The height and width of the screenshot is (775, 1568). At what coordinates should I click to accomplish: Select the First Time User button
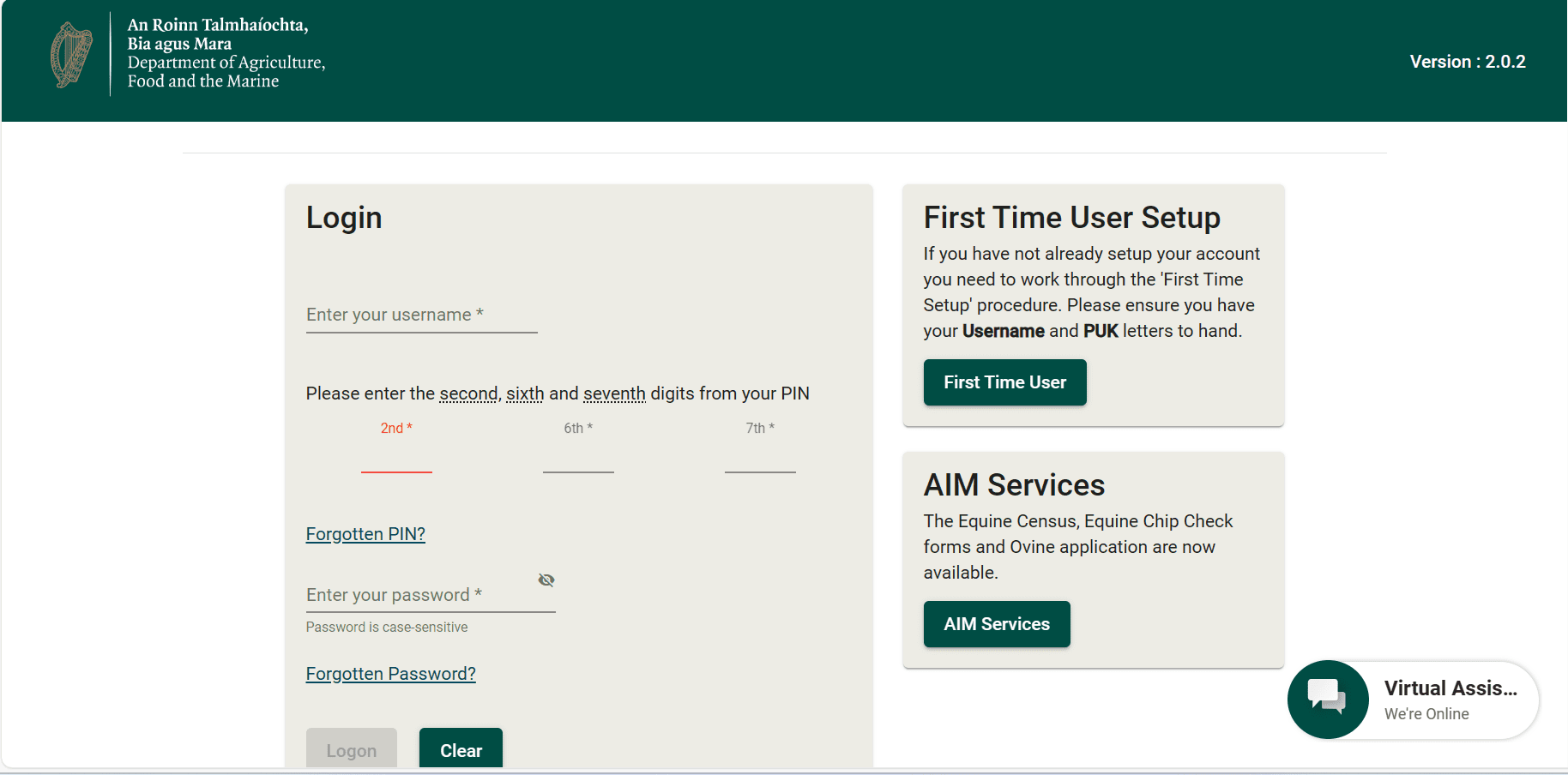(1004, 382)
